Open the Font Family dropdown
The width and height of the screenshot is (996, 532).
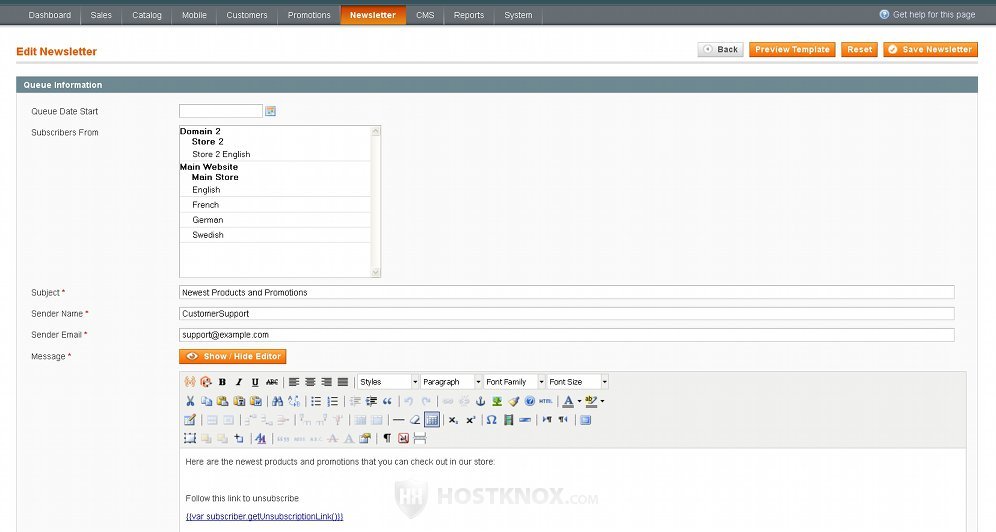[x=515, y=382]
